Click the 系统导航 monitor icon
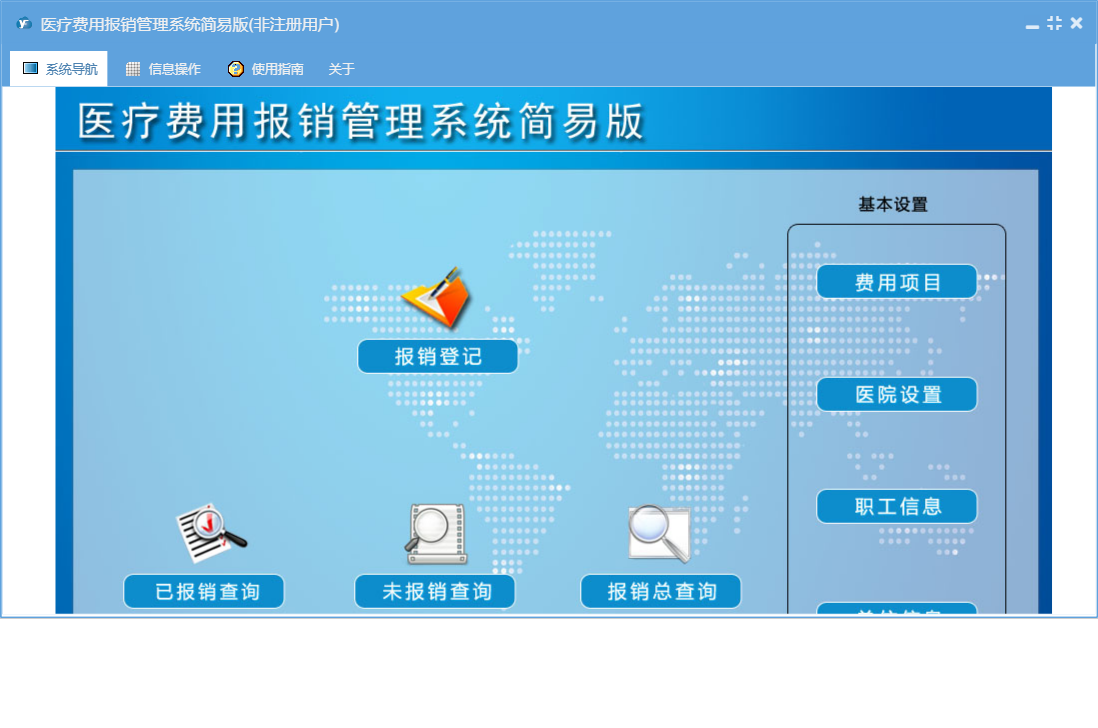Viewport: 1098px width, 728px height. click(x=30, y=68)
